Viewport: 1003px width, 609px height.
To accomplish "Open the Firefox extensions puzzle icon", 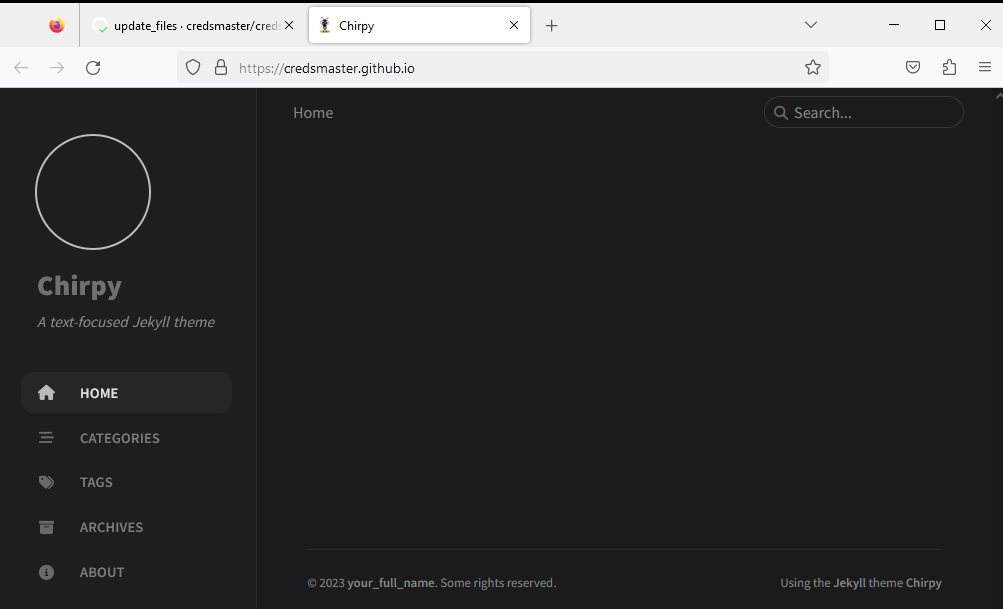I will [949, 68].
